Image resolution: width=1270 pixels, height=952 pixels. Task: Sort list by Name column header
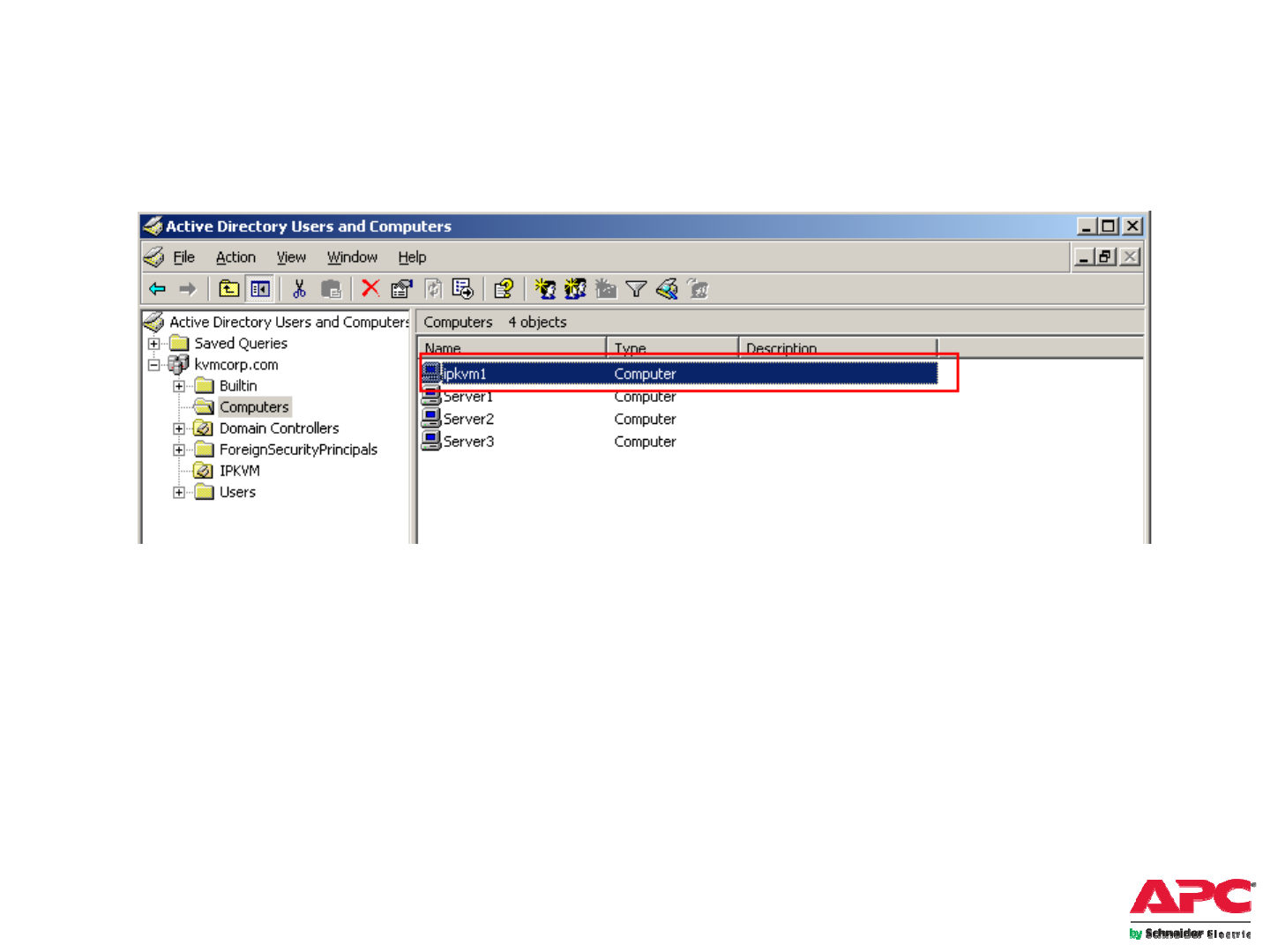[512, 347]
